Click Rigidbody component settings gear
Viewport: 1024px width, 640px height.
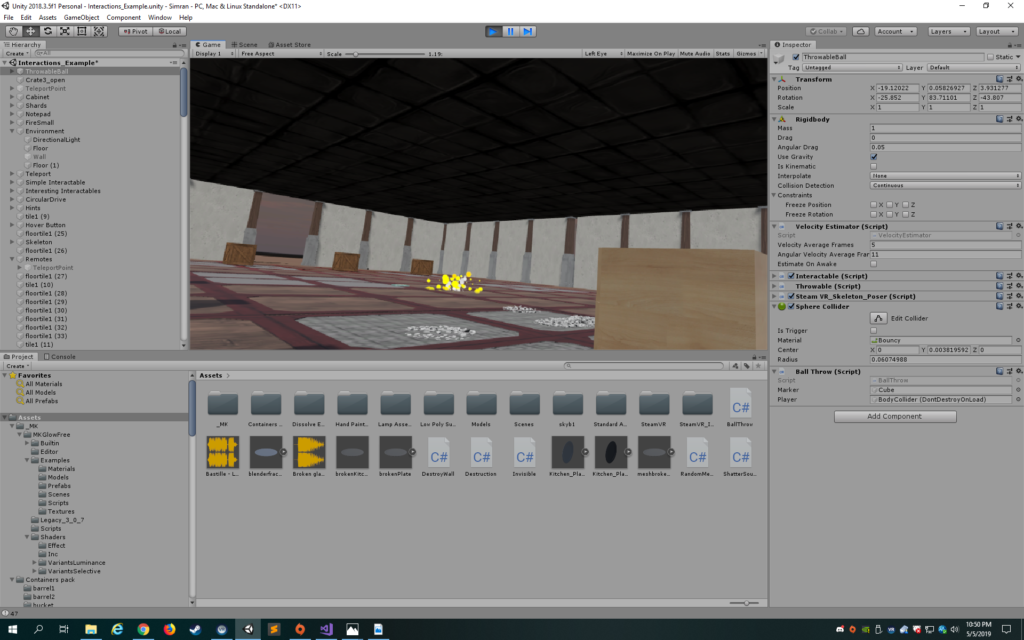[1018, 120]
